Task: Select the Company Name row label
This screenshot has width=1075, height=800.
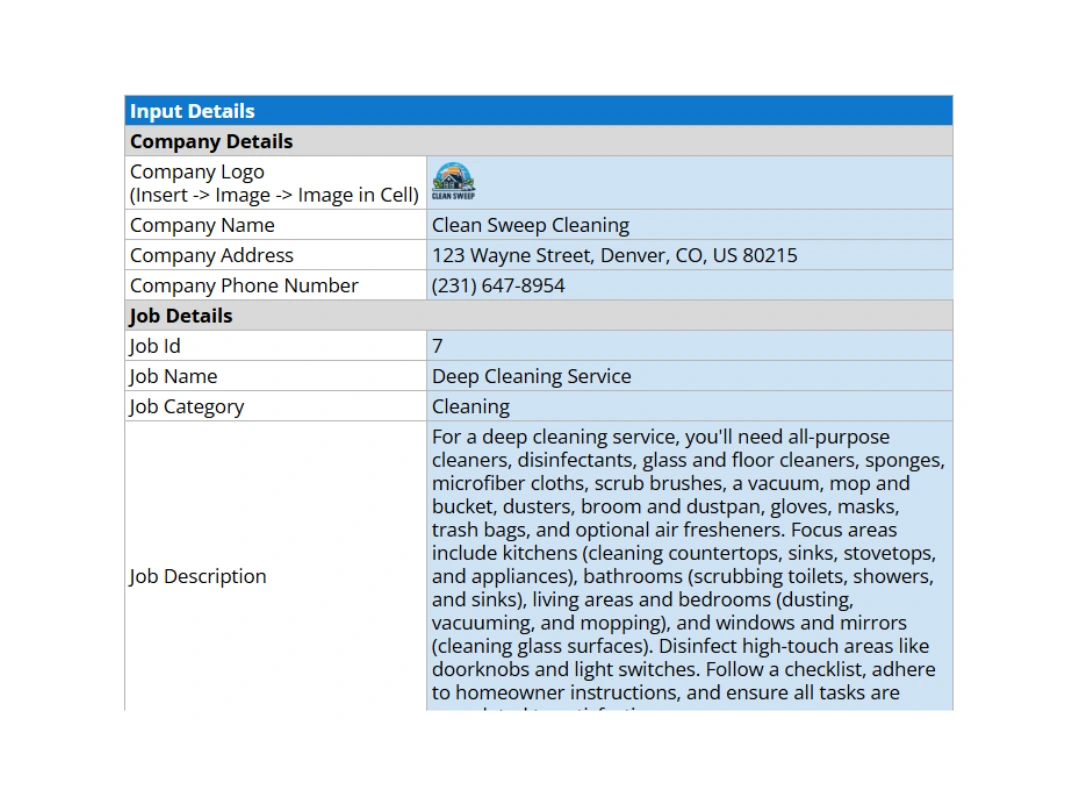Action: point(203,224)
